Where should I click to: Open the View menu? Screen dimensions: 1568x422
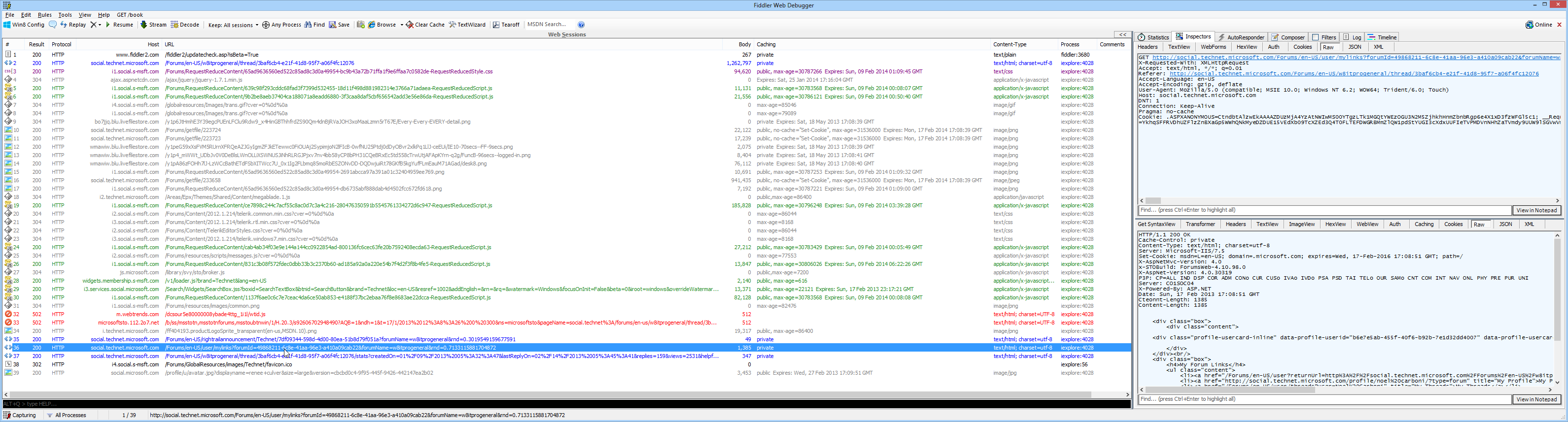[x=85, y=15]
